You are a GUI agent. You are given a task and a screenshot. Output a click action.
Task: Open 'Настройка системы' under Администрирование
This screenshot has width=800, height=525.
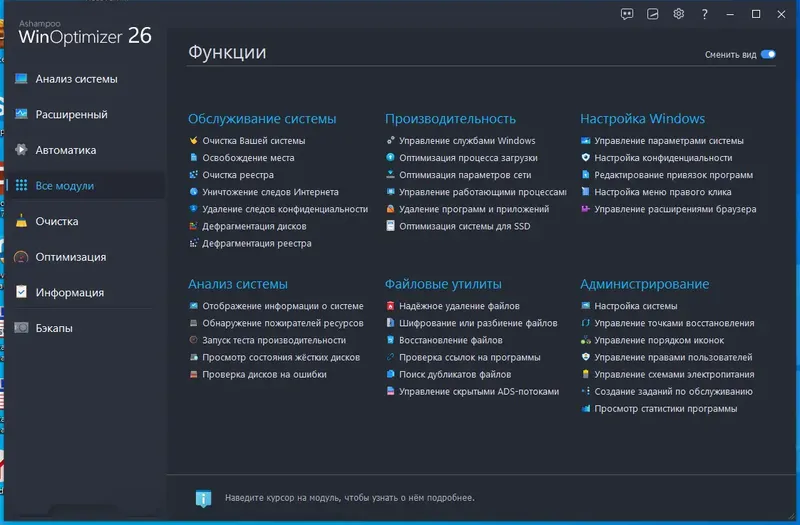click(636, 306)
